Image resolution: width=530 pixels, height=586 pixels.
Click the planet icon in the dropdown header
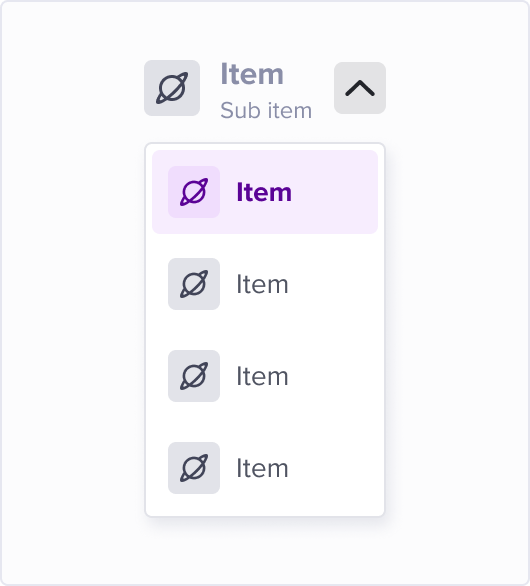click(172, 88)
